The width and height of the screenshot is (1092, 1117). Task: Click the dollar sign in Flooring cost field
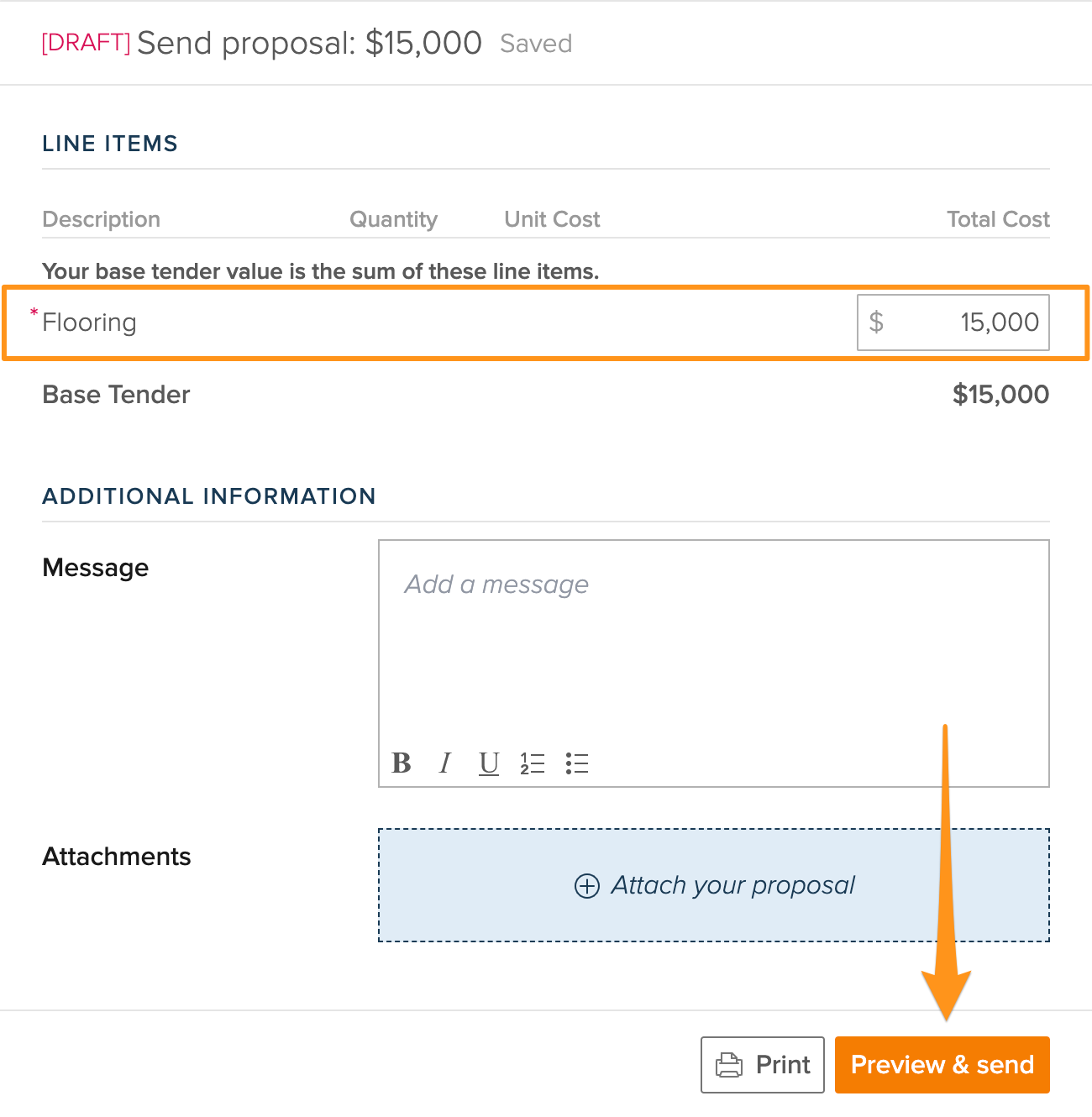[876, 322]
